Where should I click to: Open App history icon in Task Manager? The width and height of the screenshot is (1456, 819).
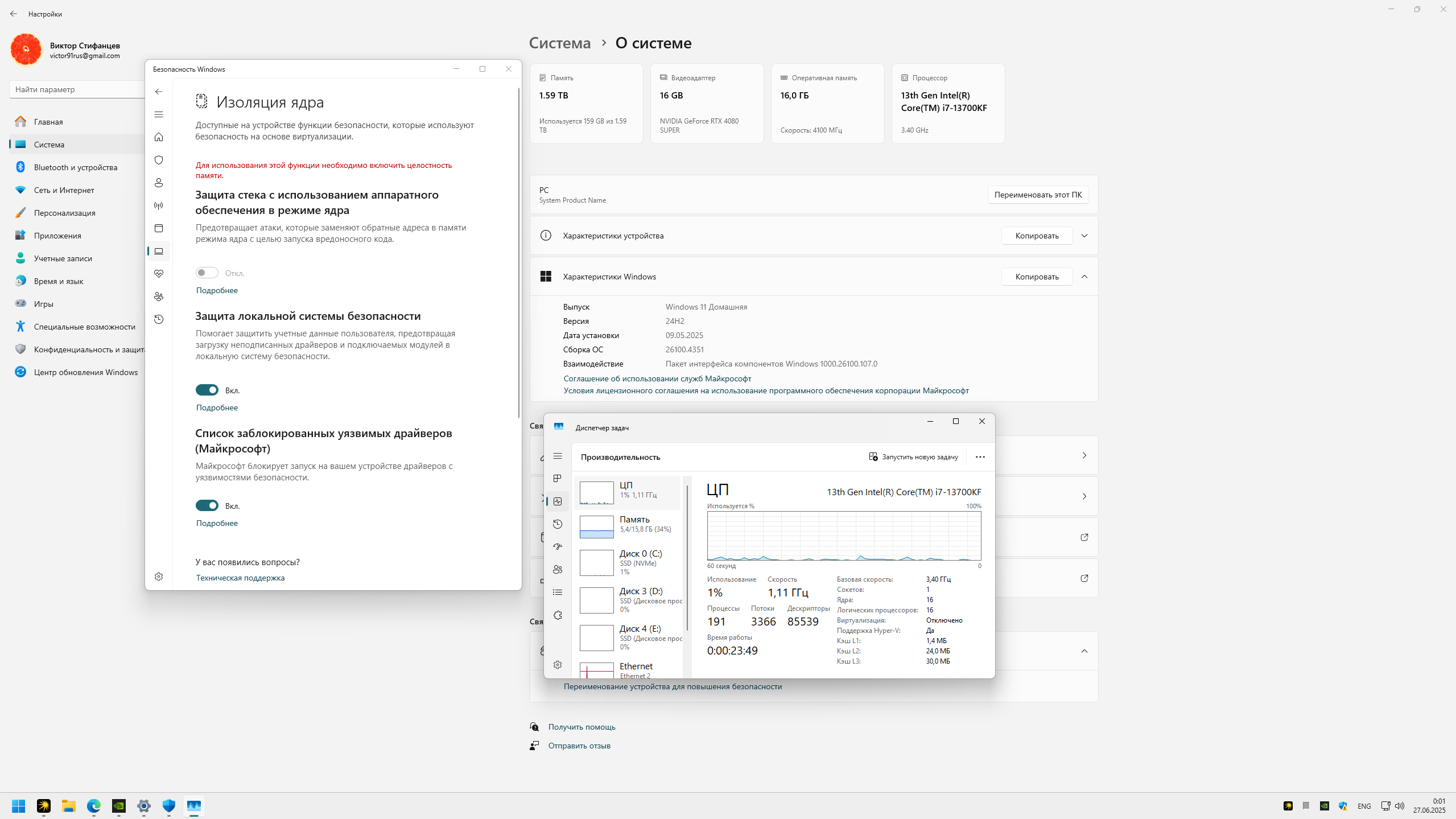[x=558, y=524]
